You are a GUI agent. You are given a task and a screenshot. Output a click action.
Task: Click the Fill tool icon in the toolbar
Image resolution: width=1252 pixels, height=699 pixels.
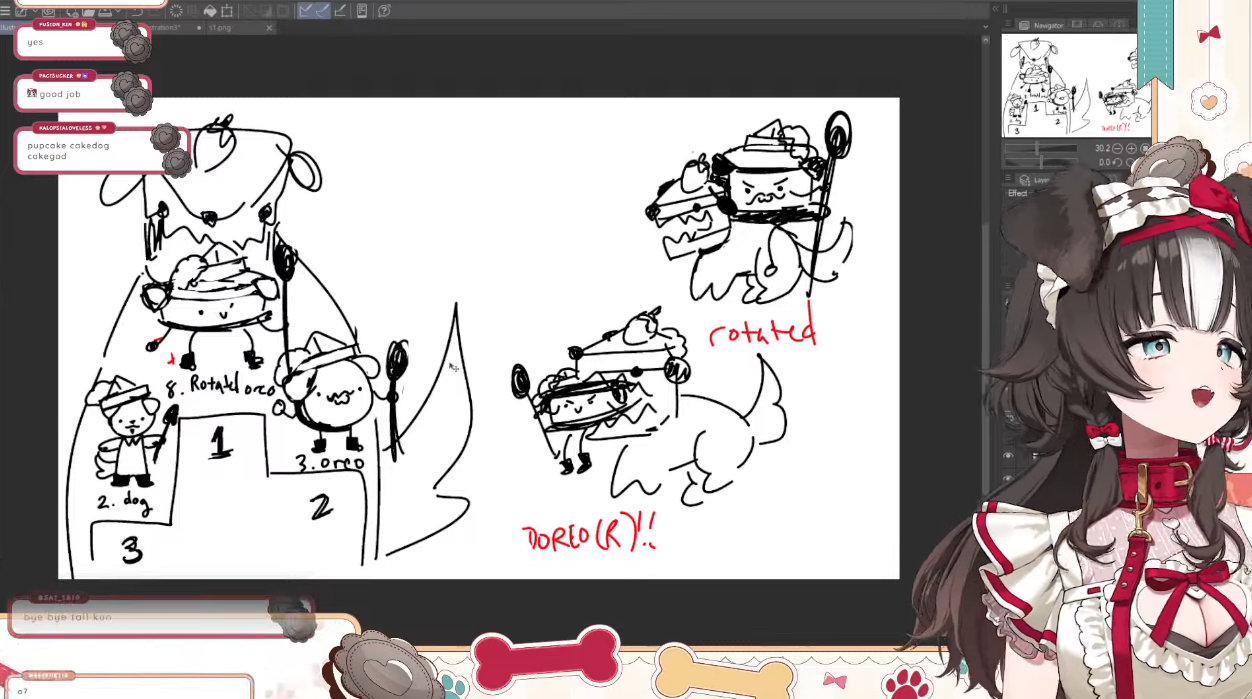(210, 11)
